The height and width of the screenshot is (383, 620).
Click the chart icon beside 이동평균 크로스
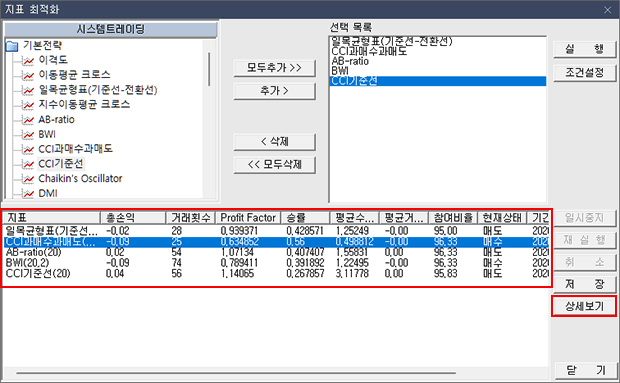(x=28, y=75)
